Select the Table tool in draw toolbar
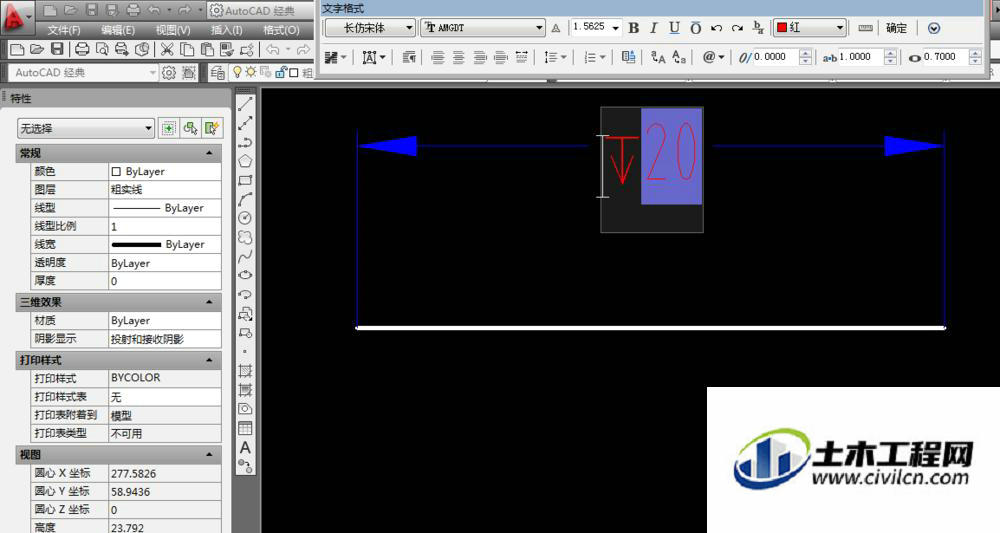Screen dimensions: 1000x533 click(x=245, y=428)
